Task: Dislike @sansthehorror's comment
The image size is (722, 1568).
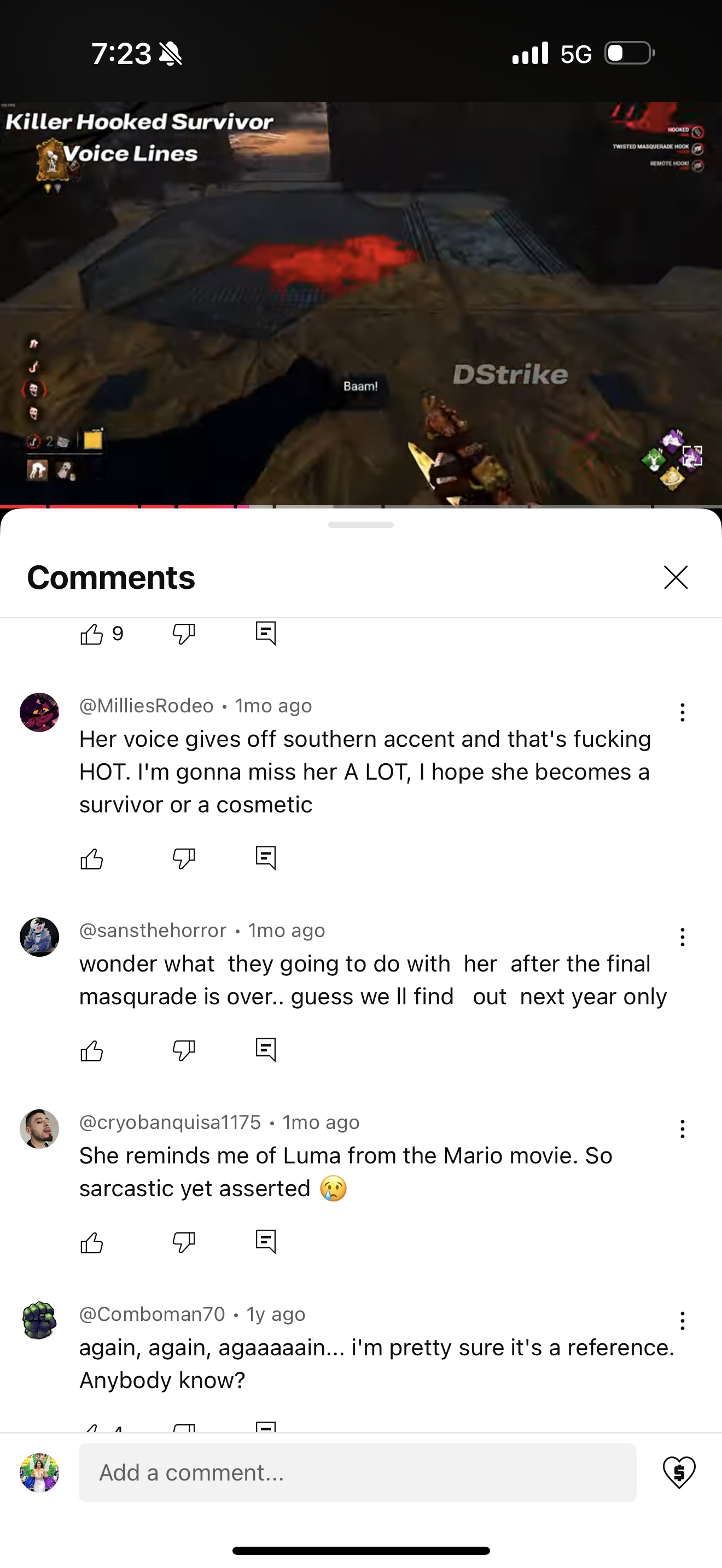Action: click(x=183, y=1051)
